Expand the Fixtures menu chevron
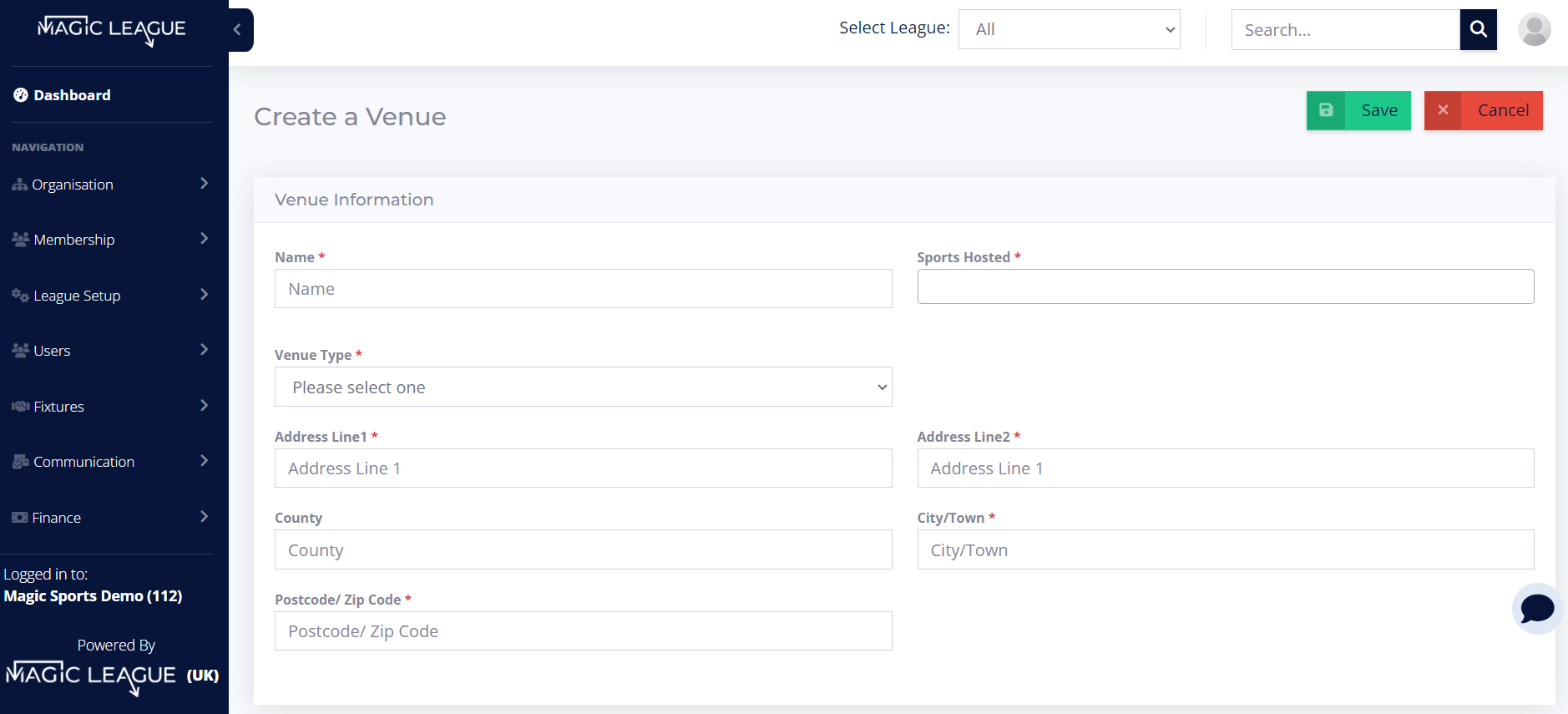The width and height of the screenshot is (1568, 714). [204, 406]
